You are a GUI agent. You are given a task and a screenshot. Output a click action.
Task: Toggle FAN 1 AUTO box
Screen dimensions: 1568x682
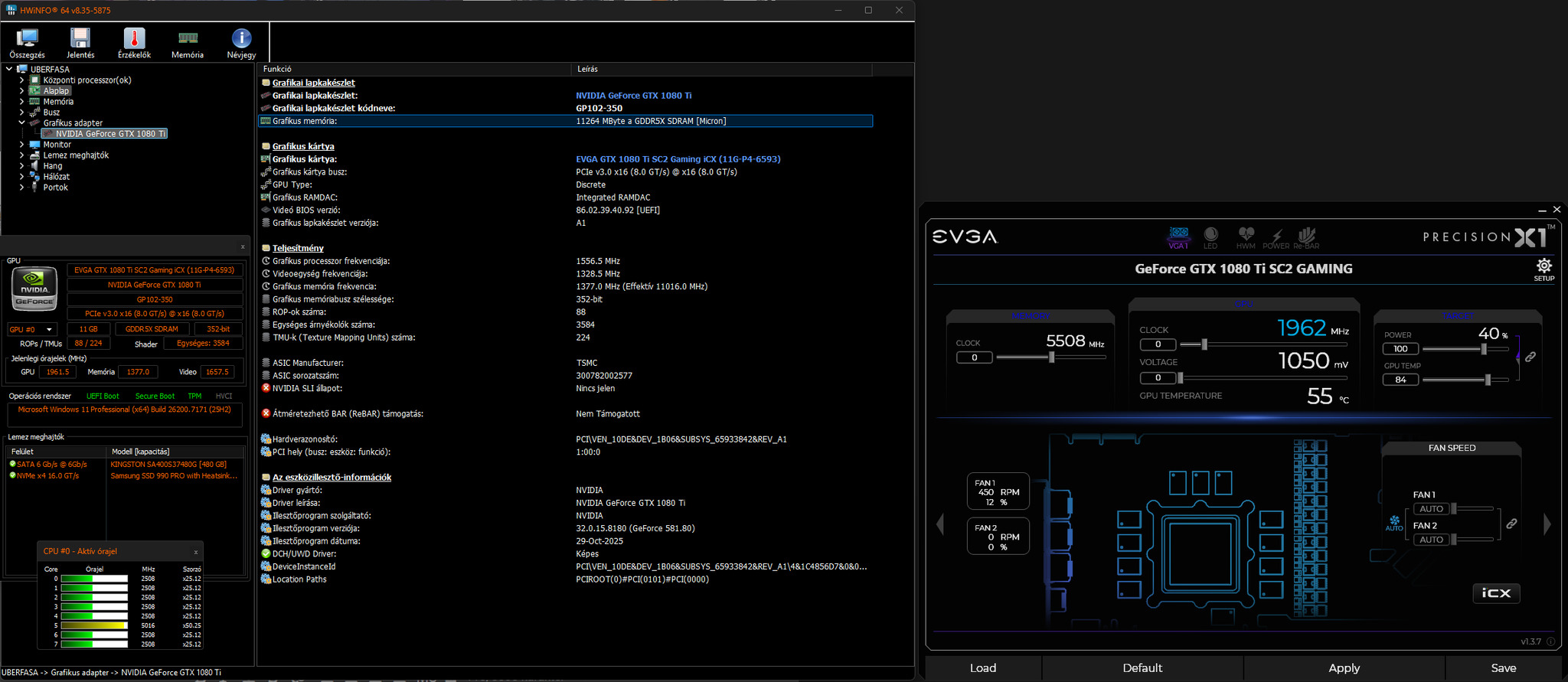1431,509
